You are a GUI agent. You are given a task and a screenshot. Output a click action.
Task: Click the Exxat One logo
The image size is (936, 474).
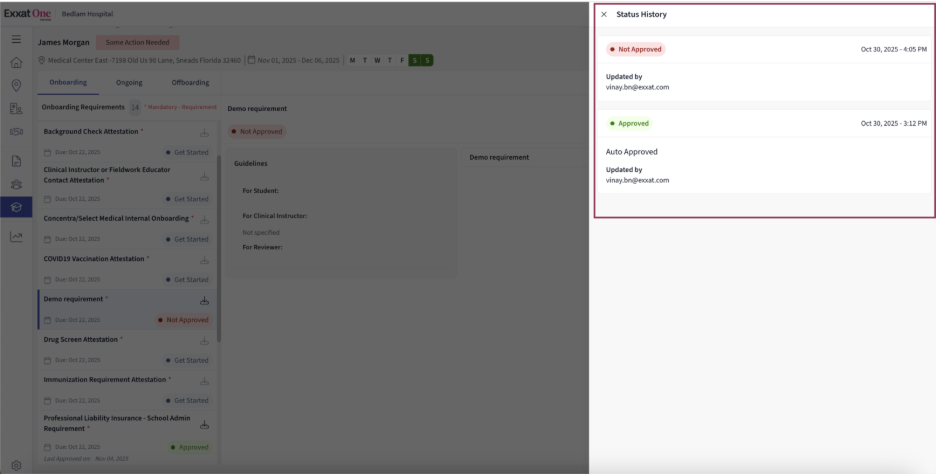tap(27, 14)
